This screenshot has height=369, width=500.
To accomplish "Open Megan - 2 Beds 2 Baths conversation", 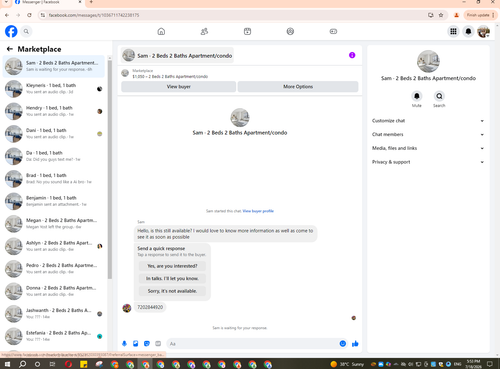I will (x=54, y=224).
